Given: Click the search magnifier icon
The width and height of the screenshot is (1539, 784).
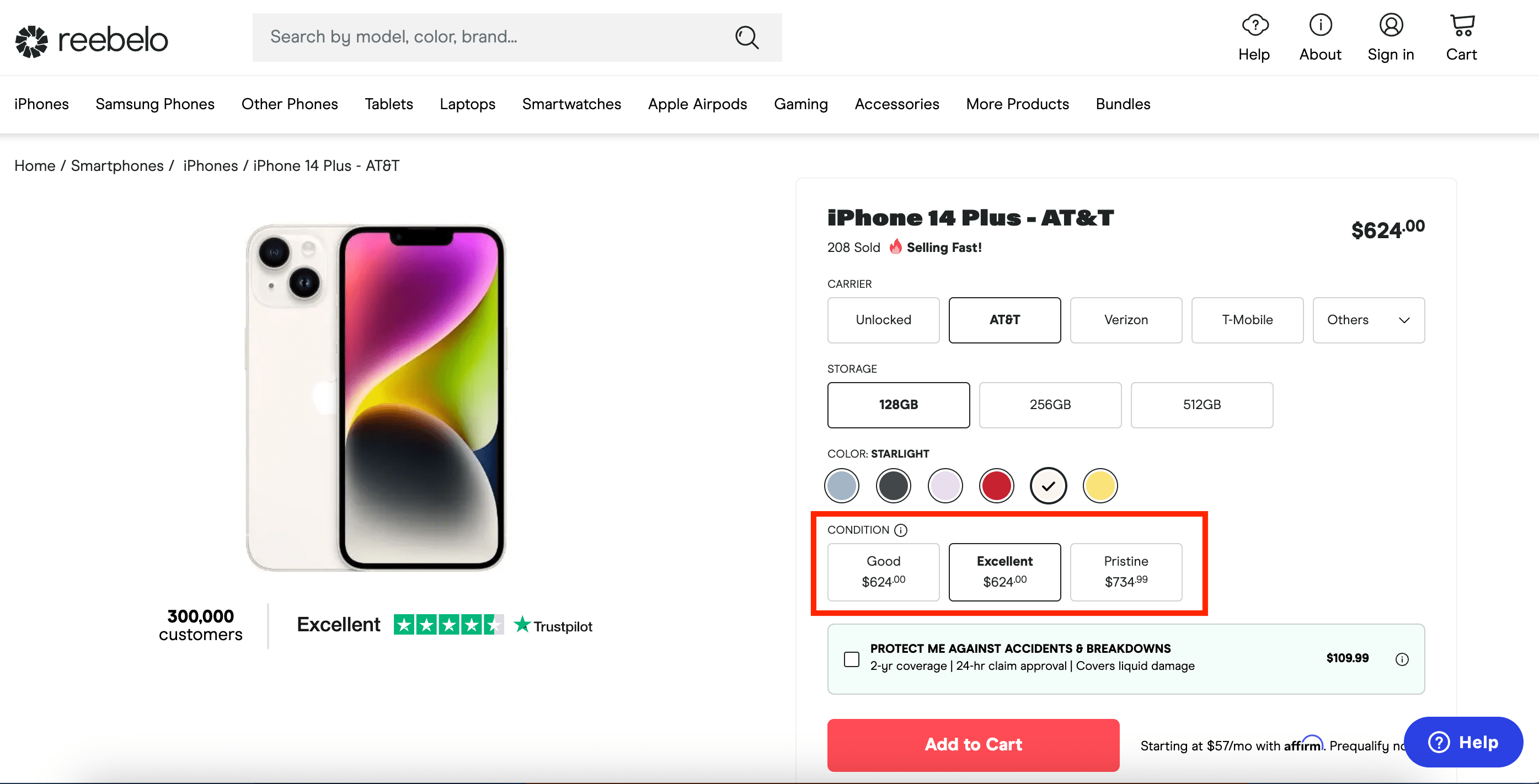Looking at the screenshot, I should click(746, 37).
